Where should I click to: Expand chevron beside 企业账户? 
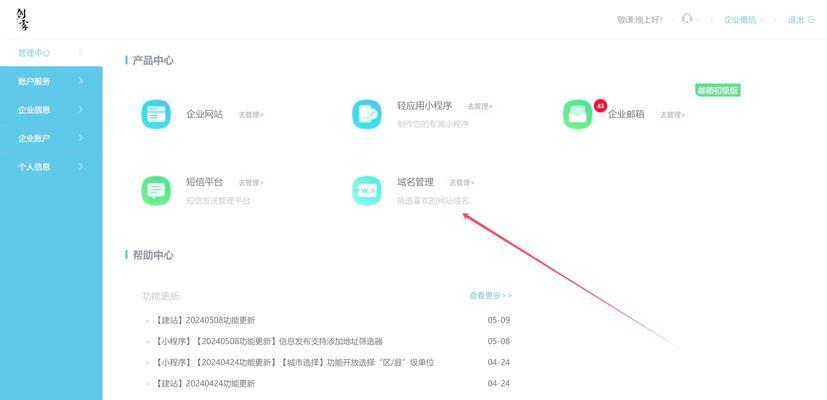coord(81,138)
